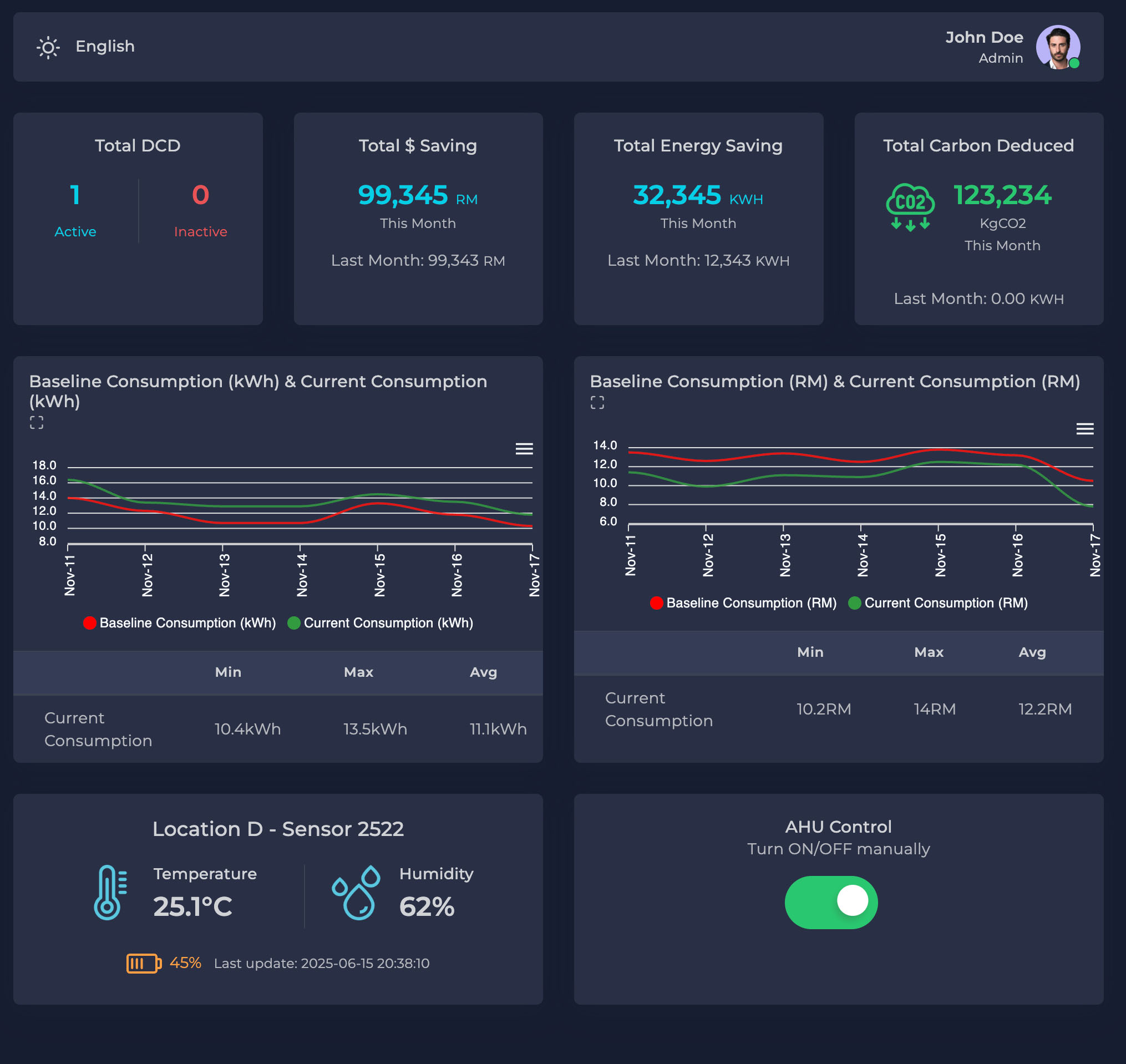
Task: Click the thermometer temperature icon
Action: pos(110,892)
